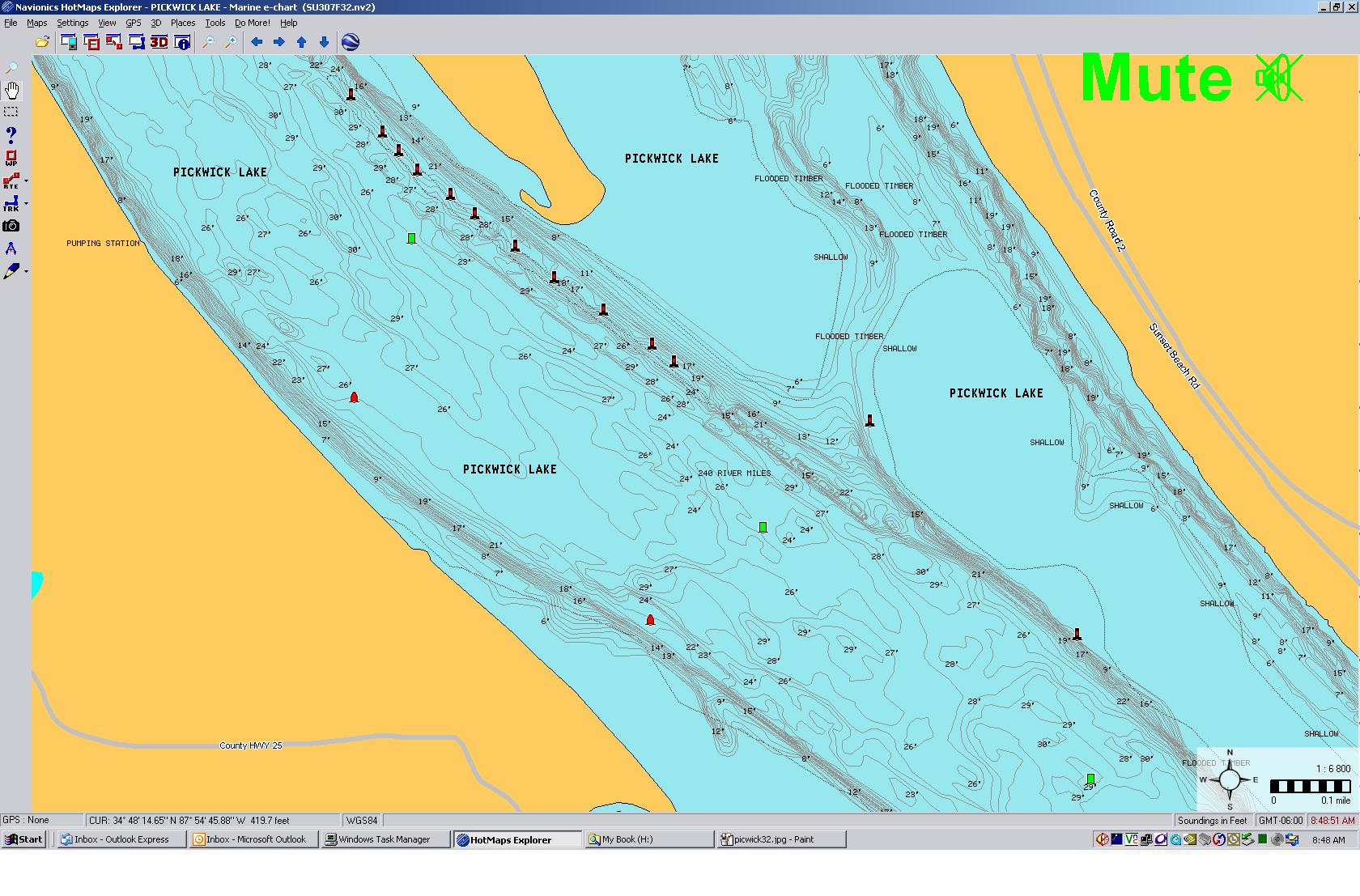
Task: Launch the Google Earth globe icon
Action: [x=351, y=42]
